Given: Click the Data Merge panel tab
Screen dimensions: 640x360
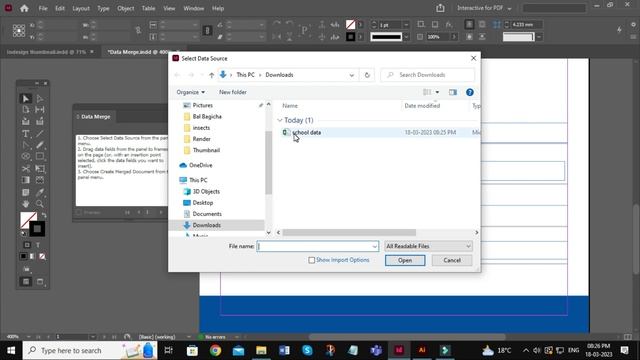Looking at the screenshot, I should coord(95,116).
